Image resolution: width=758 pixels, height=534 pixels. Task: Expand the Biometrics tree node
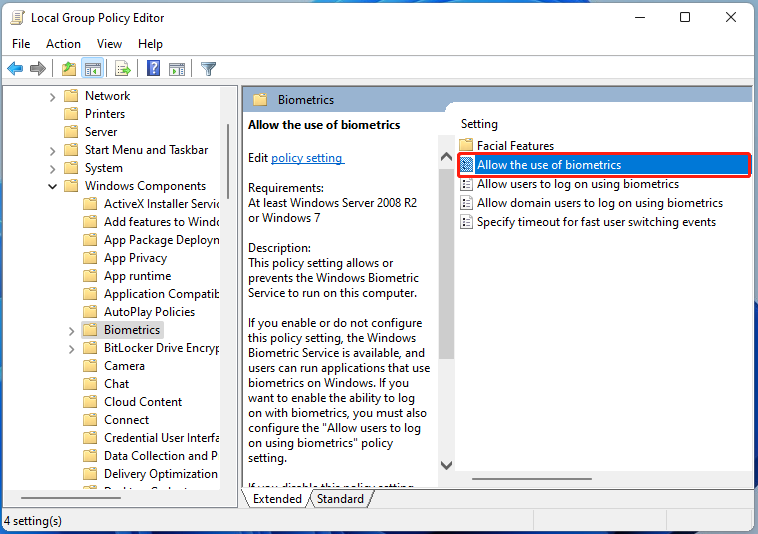point(71,330)
